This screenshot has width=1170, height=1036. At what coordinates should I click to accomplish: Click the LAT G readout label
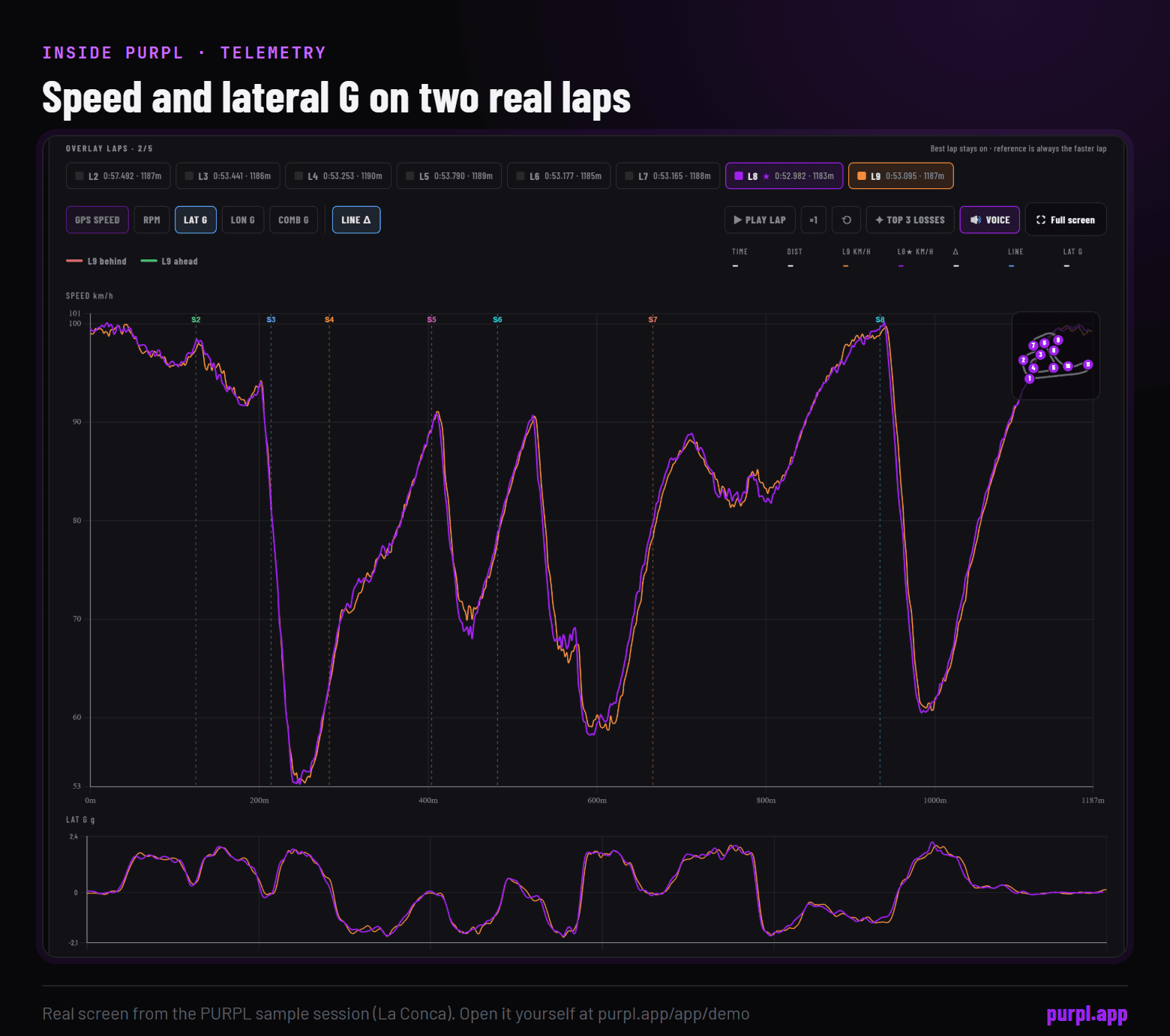point(1072,252)
